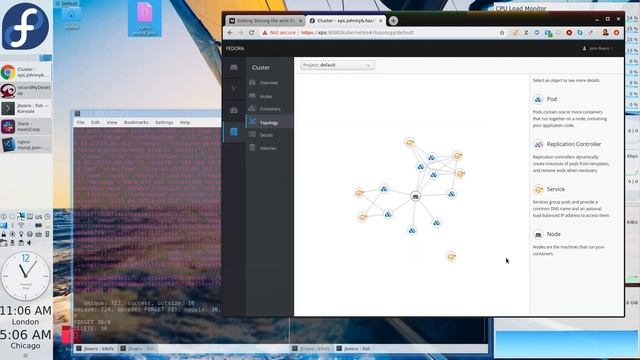Select the Topology item in the Cluster menu
Screen dimensions: 640x360
click(269, 122)
